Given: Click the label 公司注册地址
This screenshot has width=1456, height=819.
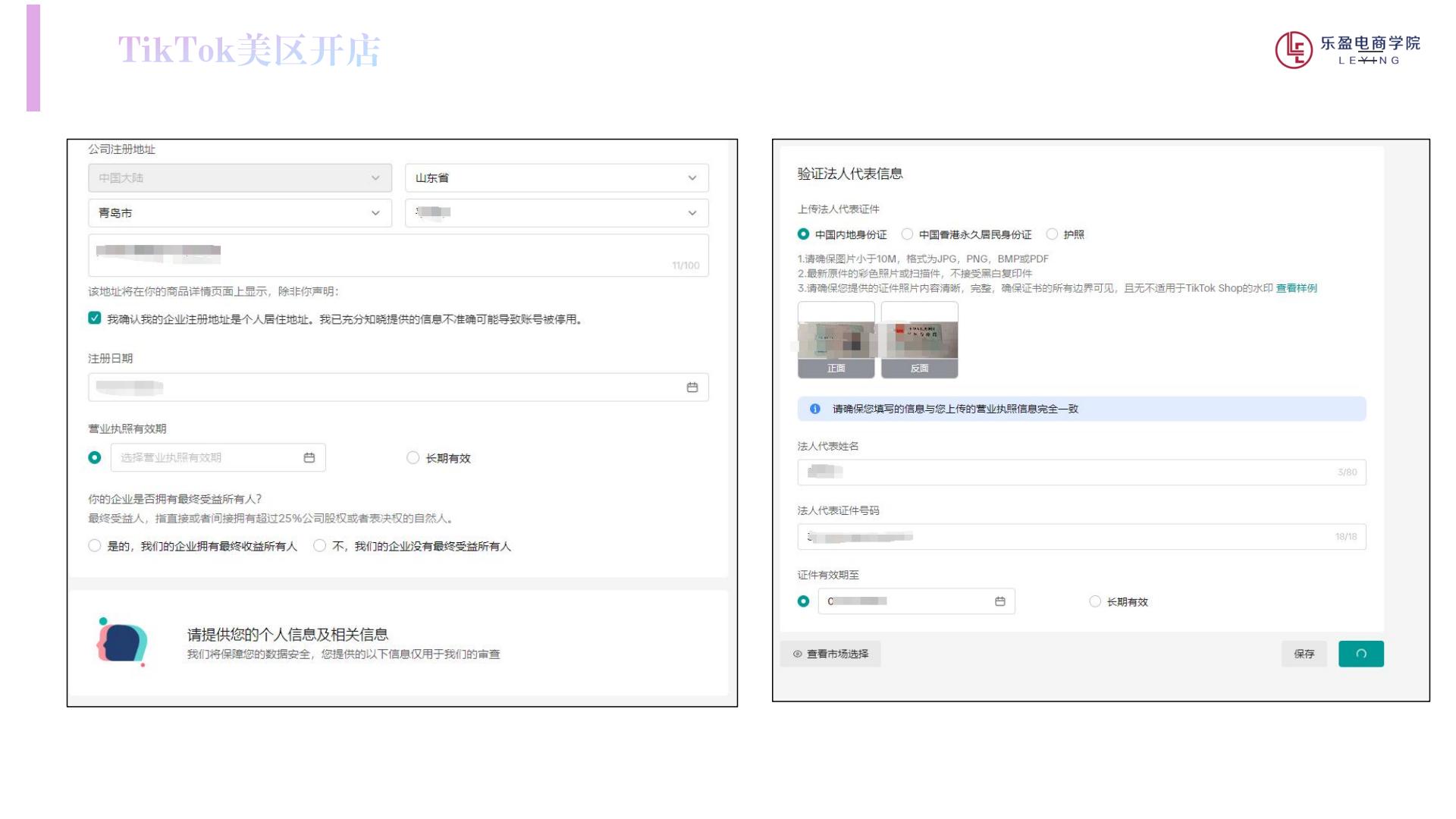Looking at the screenshot, I should (x=121, y=149).
